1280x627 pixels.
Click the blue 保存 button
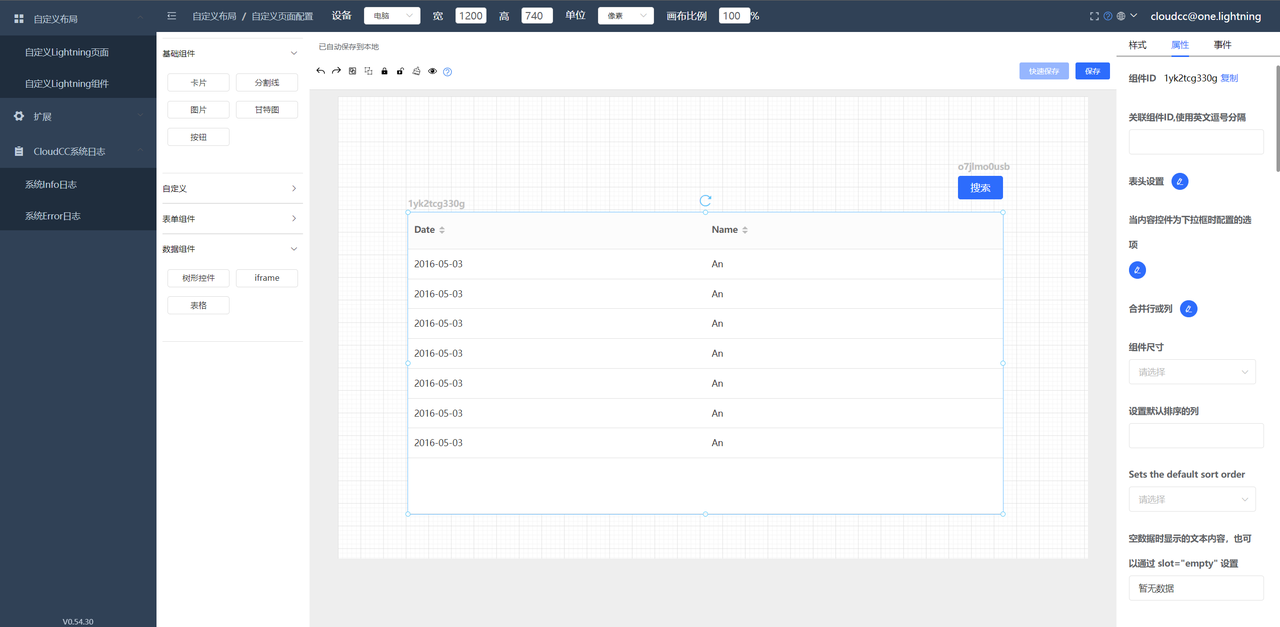pos(1092,71)
